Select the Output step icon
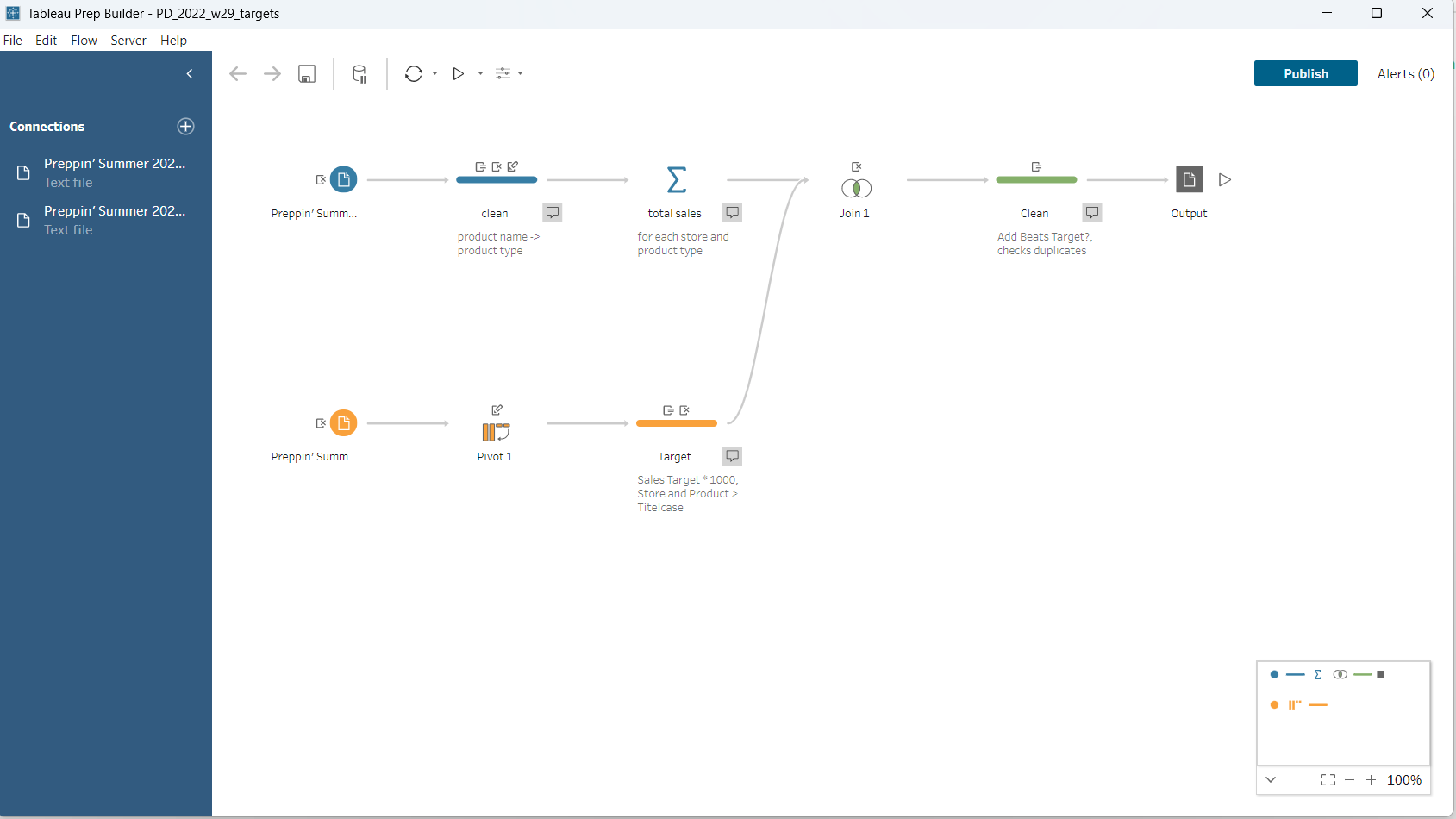This screenshot has height=819, width=1456. [1190, 179]
